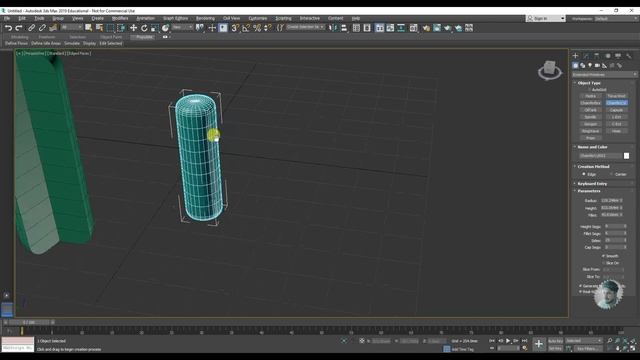Screen dimensions: 640x360
Task: Click the Align tool icon
Action: (x=344, y=28)
